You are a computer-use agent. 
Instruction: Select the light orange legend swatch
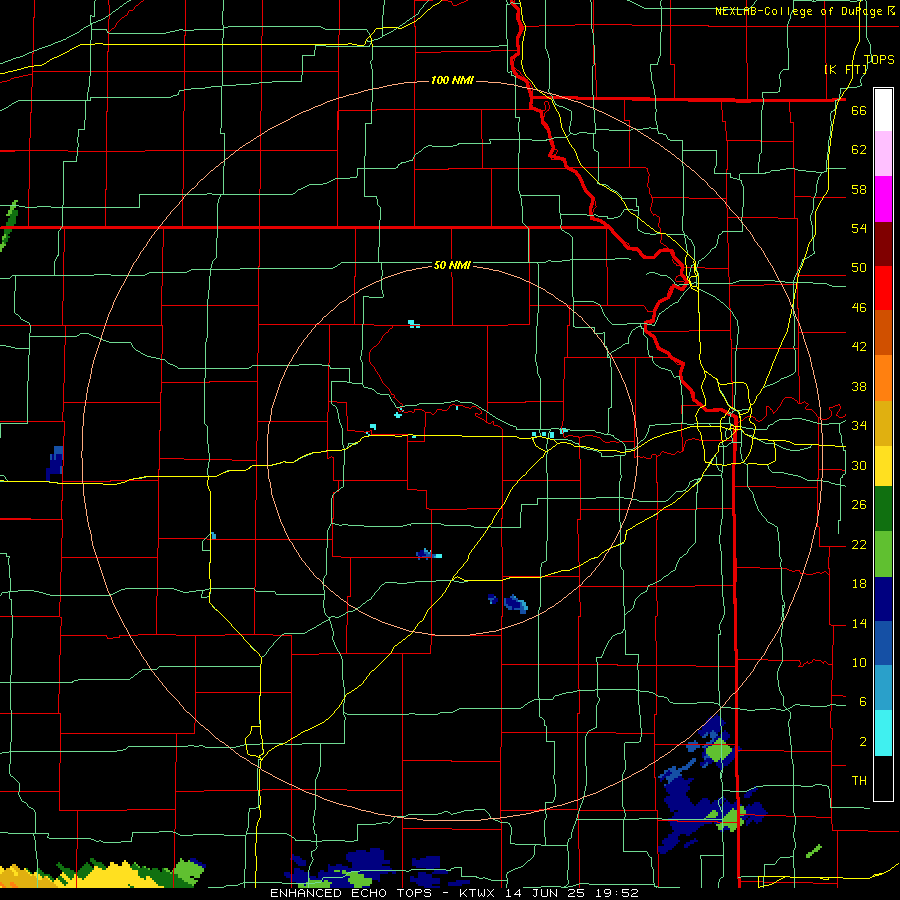883,378
